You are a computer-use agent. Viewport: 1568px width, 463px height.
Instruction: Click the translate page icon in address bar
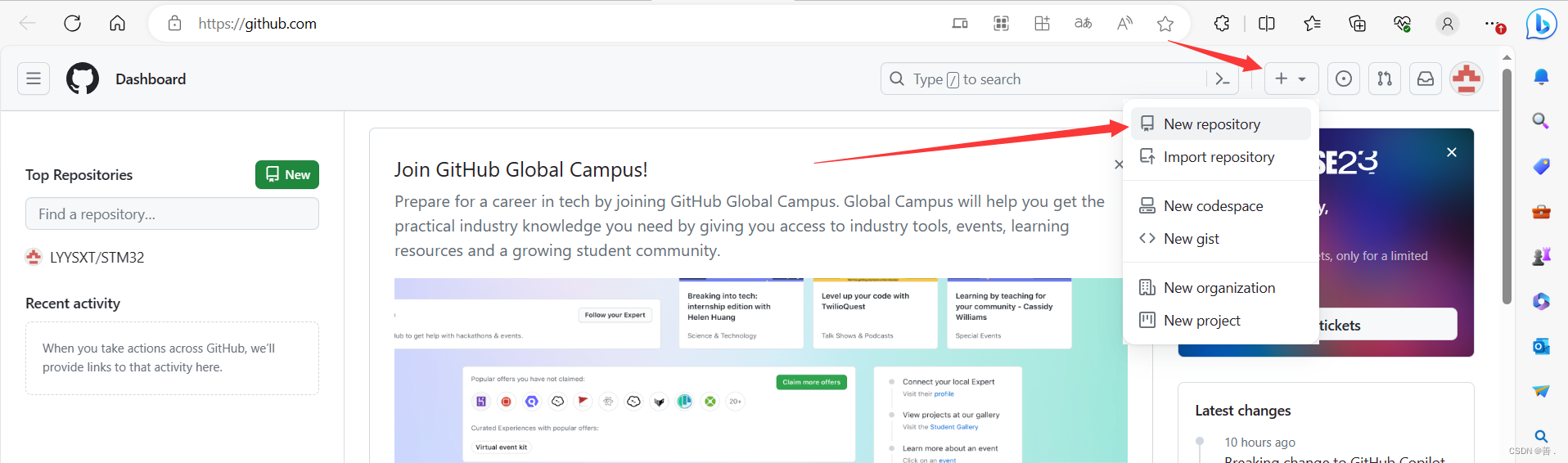pos(1083,24)
